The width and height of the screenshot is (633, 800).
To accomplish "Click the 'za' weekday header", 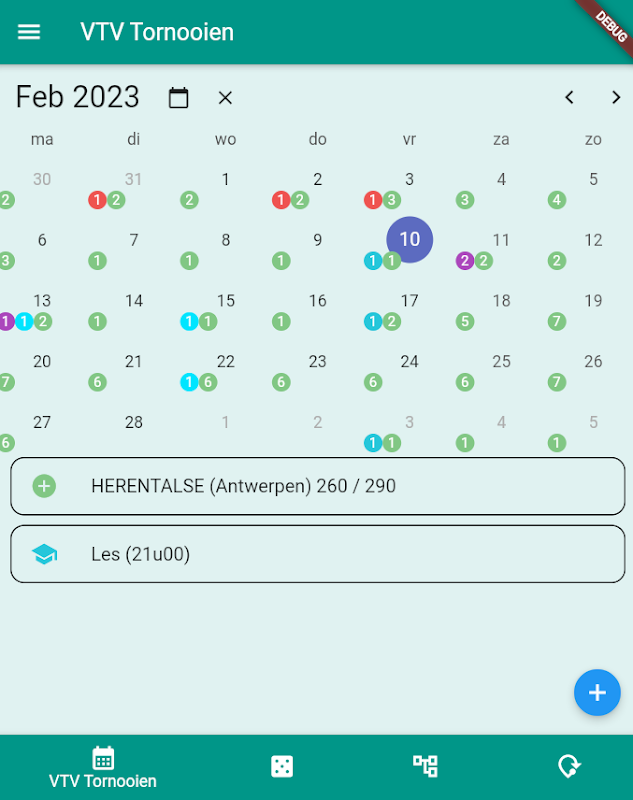I will click(501, 139).
